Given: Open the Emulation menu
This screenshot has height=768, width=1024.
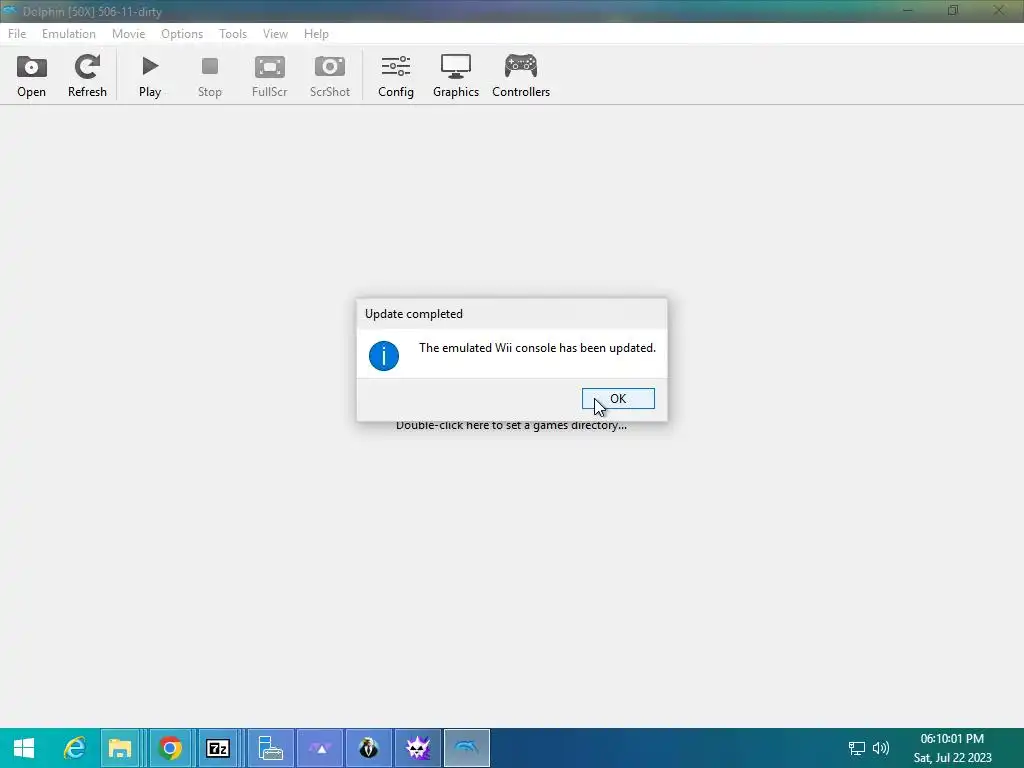Looking at the screenshot, I should click(x=69, y=33).
